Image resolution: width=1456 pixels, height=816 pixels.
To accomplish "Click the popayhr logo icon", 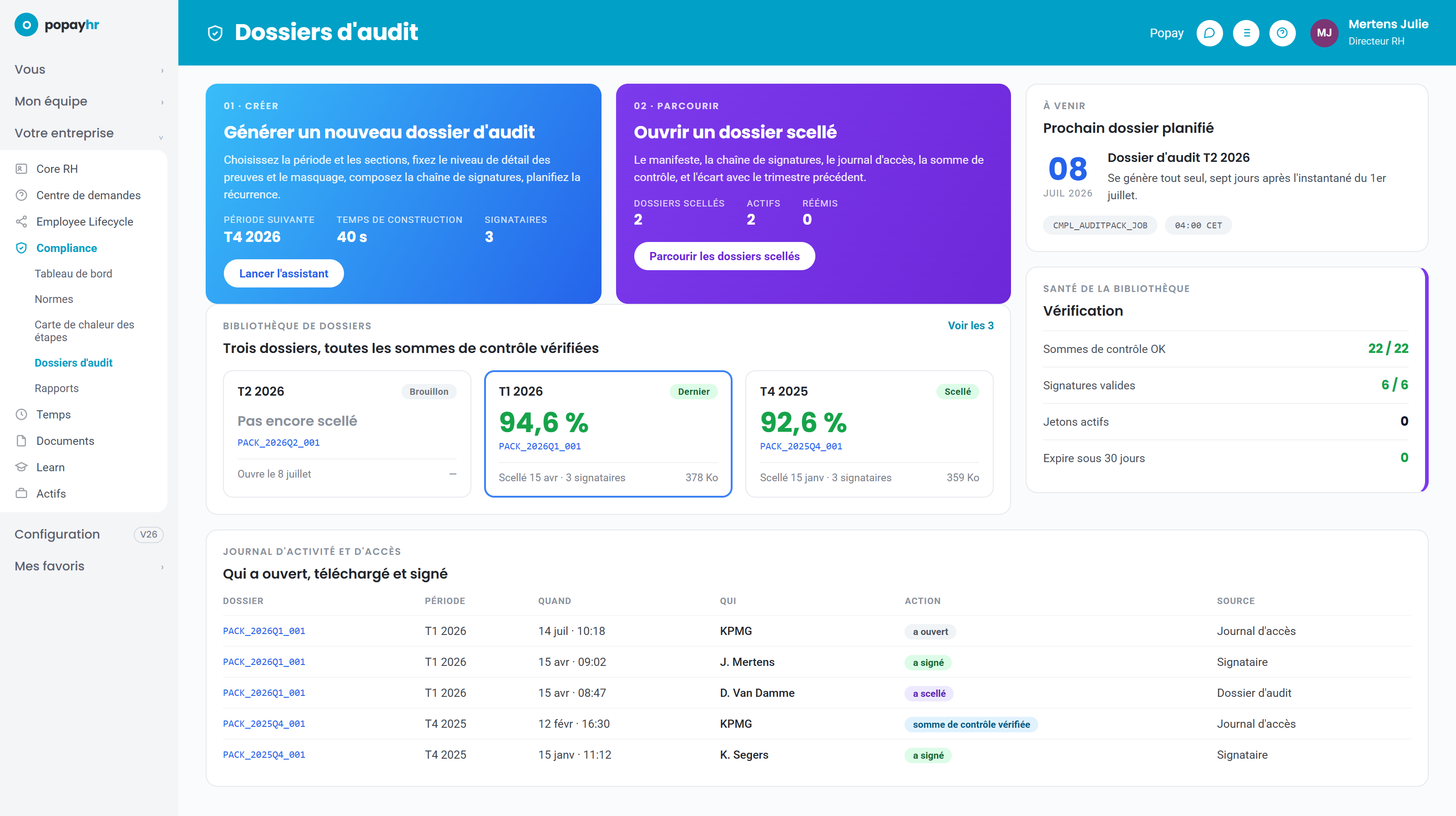I will [26, 25].
